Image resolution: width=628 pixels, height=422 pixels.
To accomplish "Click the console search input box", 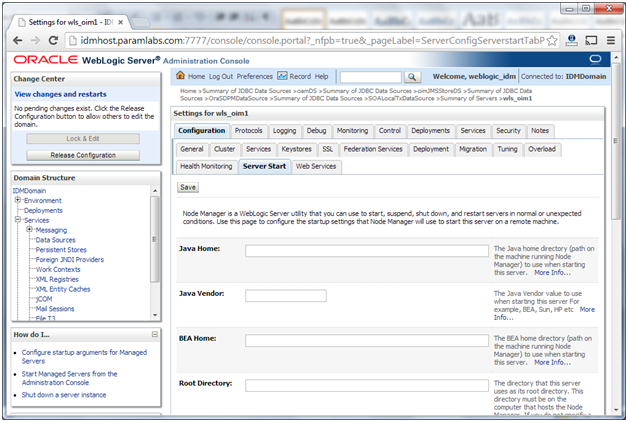I will click(x=371, y=77).
